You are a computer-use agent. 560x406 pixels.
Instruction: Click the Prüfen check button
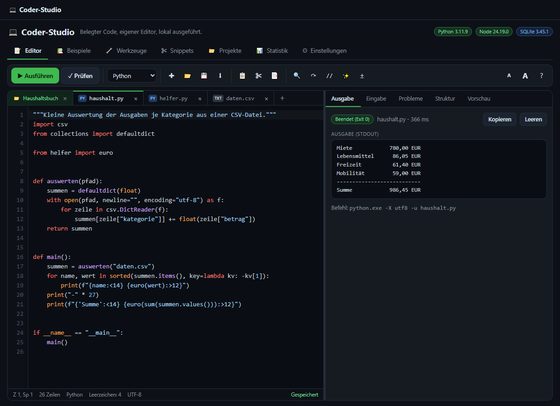click(x=80, y=76)
